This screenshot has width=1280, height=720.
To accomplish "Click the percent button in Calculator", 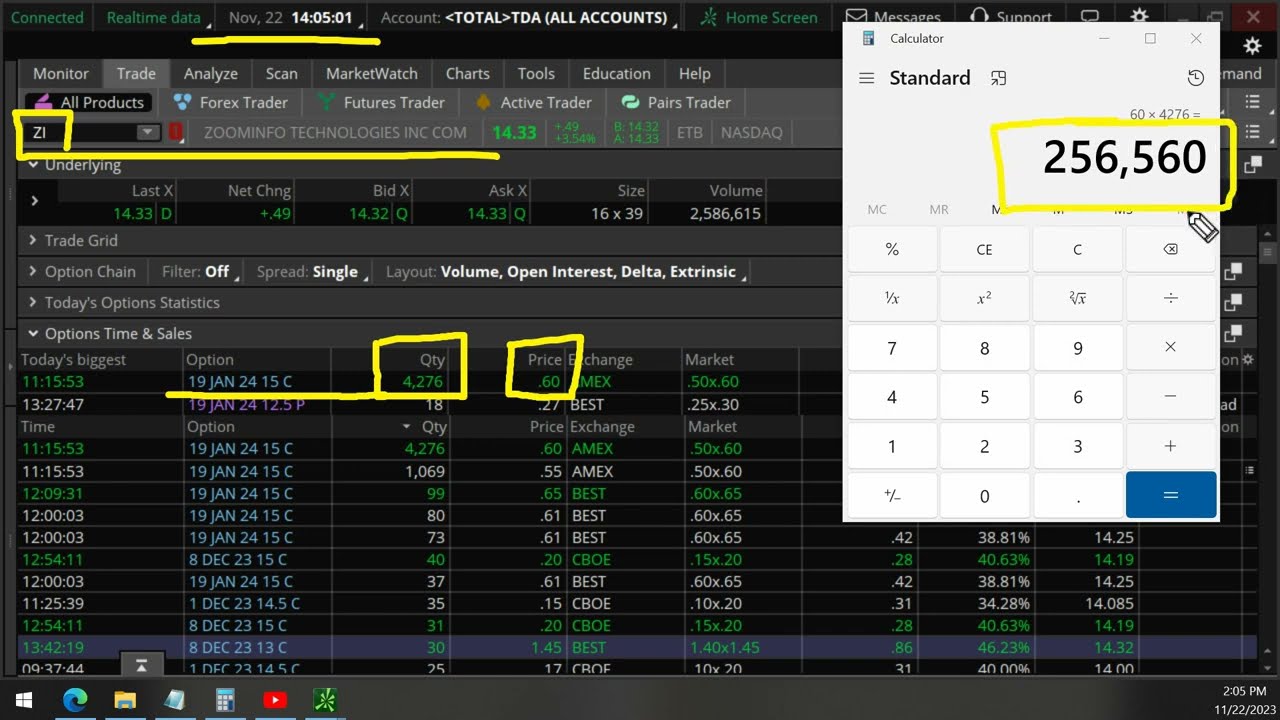I will click(892, 250).
